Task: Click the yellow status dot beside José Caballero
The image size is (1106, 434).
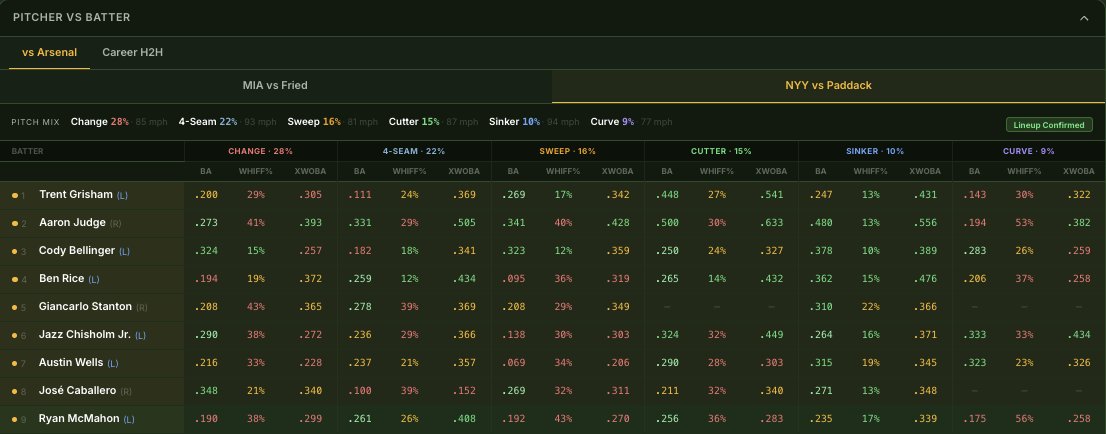Action: [x=15, y=391]
